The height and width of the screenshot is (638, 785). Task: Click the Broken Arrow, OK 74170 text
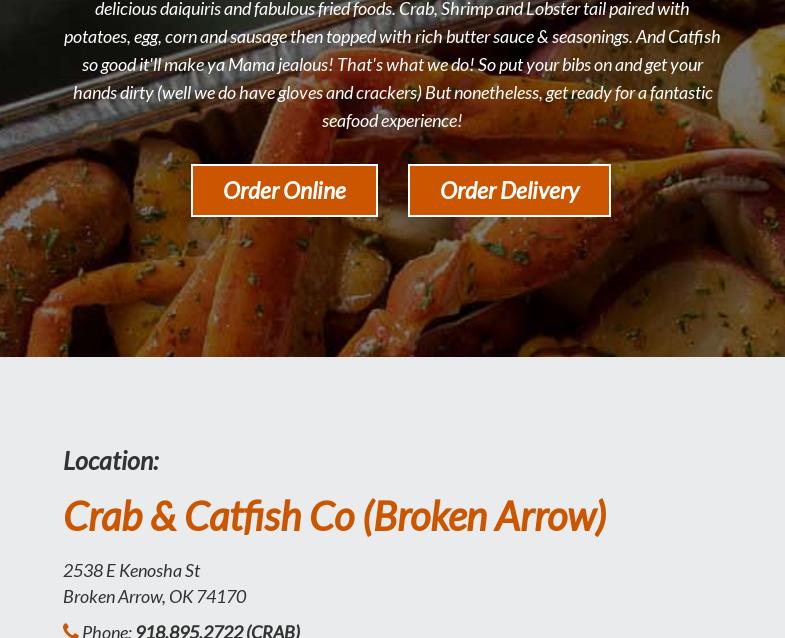click(155, 596)
